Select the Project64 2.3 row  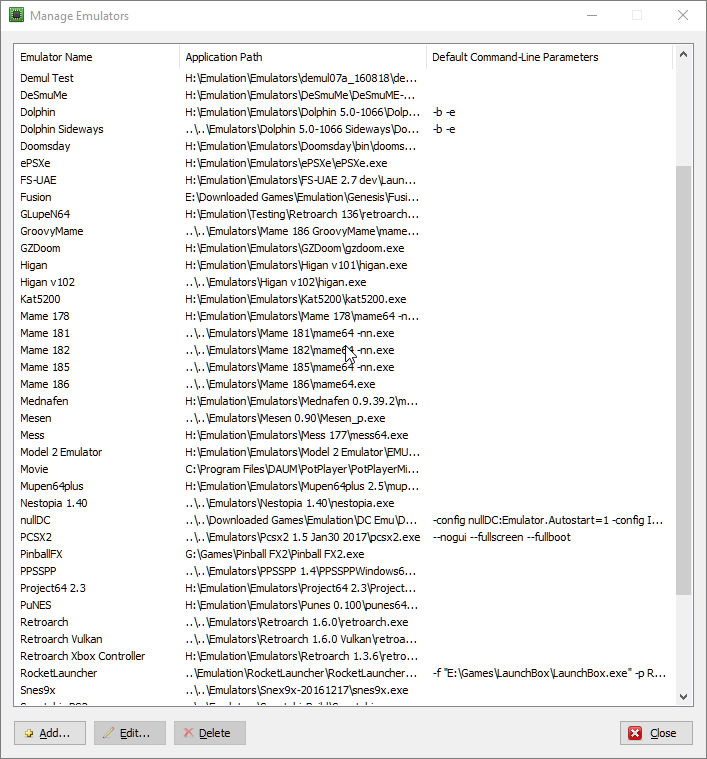point(344,588)
